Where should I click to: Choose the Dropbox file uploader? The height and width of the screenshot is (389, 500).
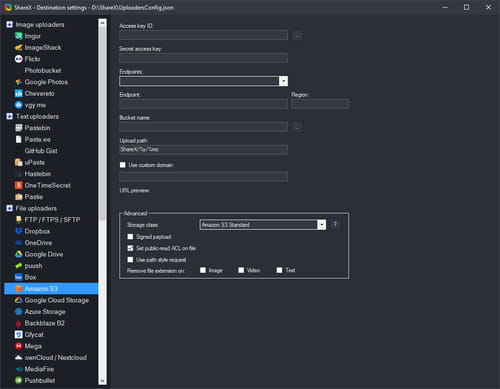37,231
